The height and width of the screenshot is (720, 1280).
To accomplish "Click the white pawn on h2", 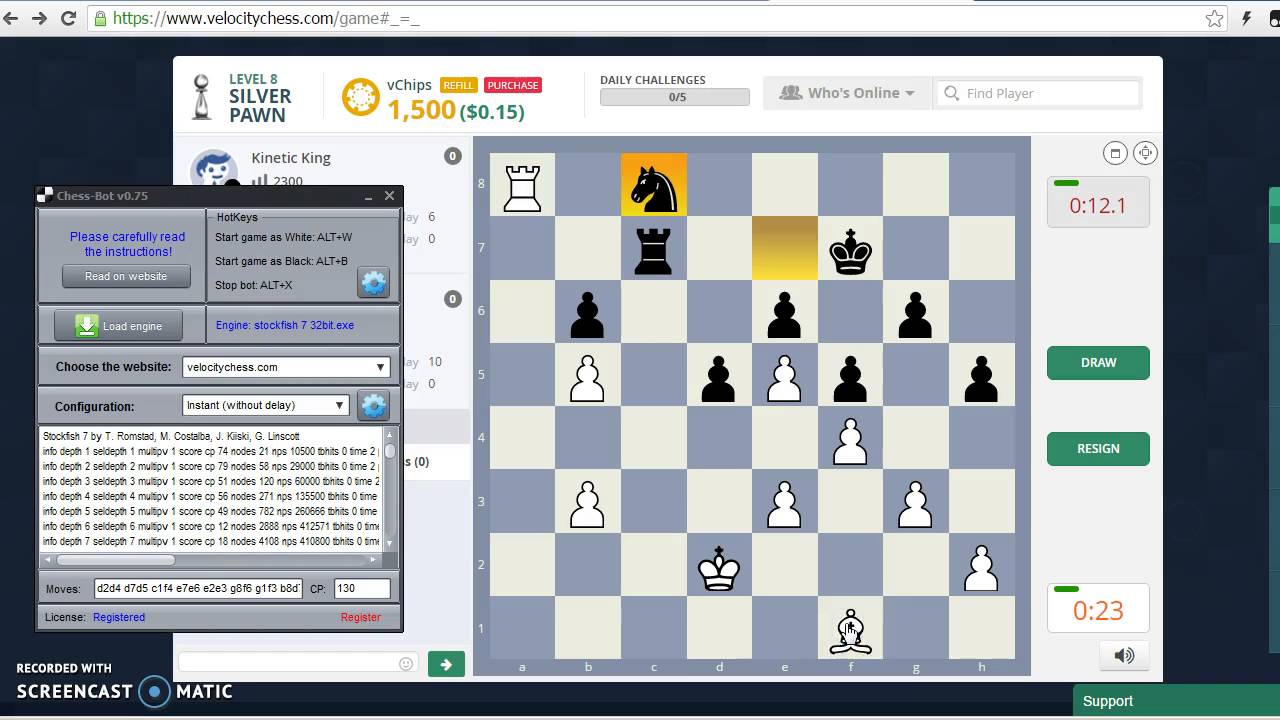I will (x=981, y=568).
